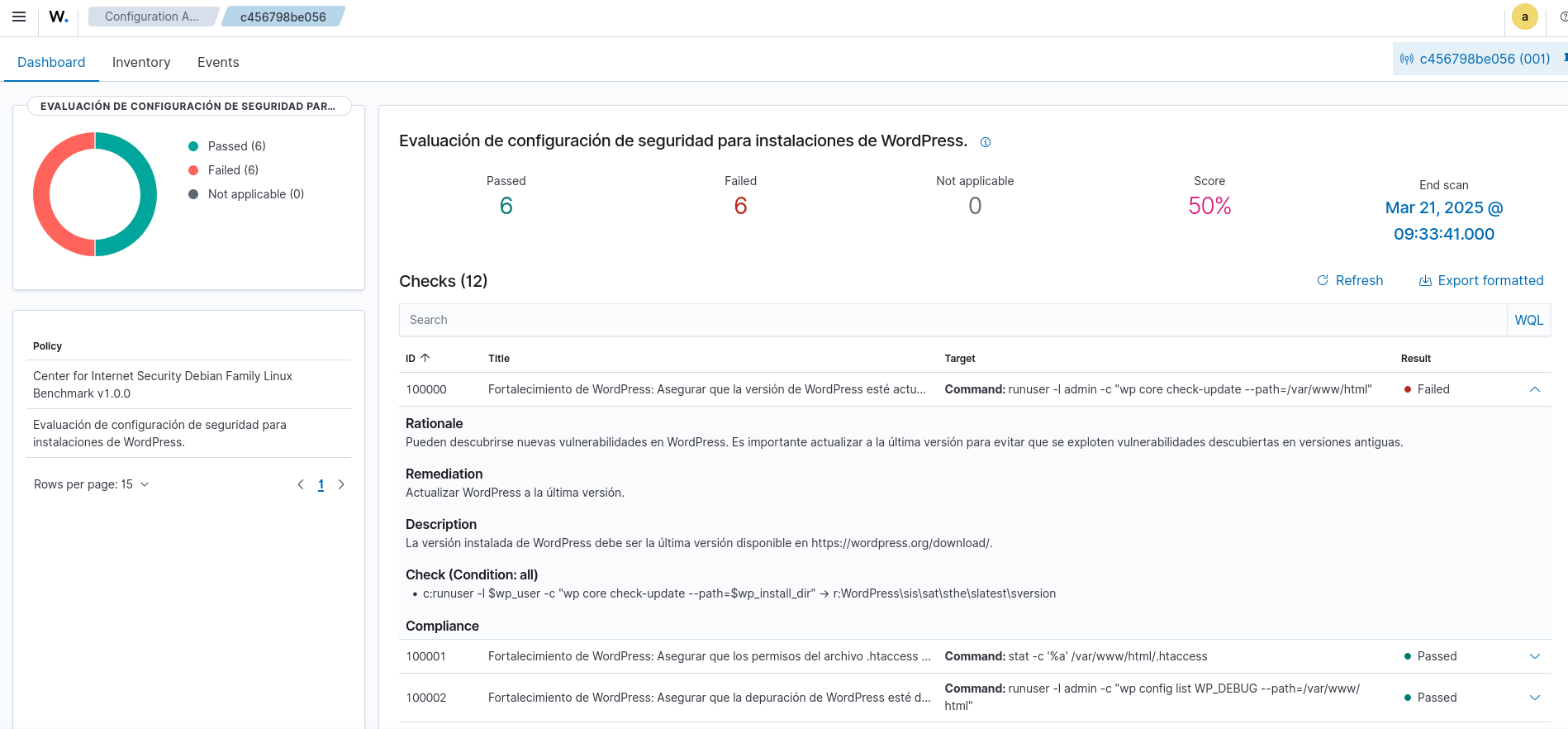Viewport: 1568px width, 729px height.
Task: Go to next policy page arrow
Action: tap(341, 484)
